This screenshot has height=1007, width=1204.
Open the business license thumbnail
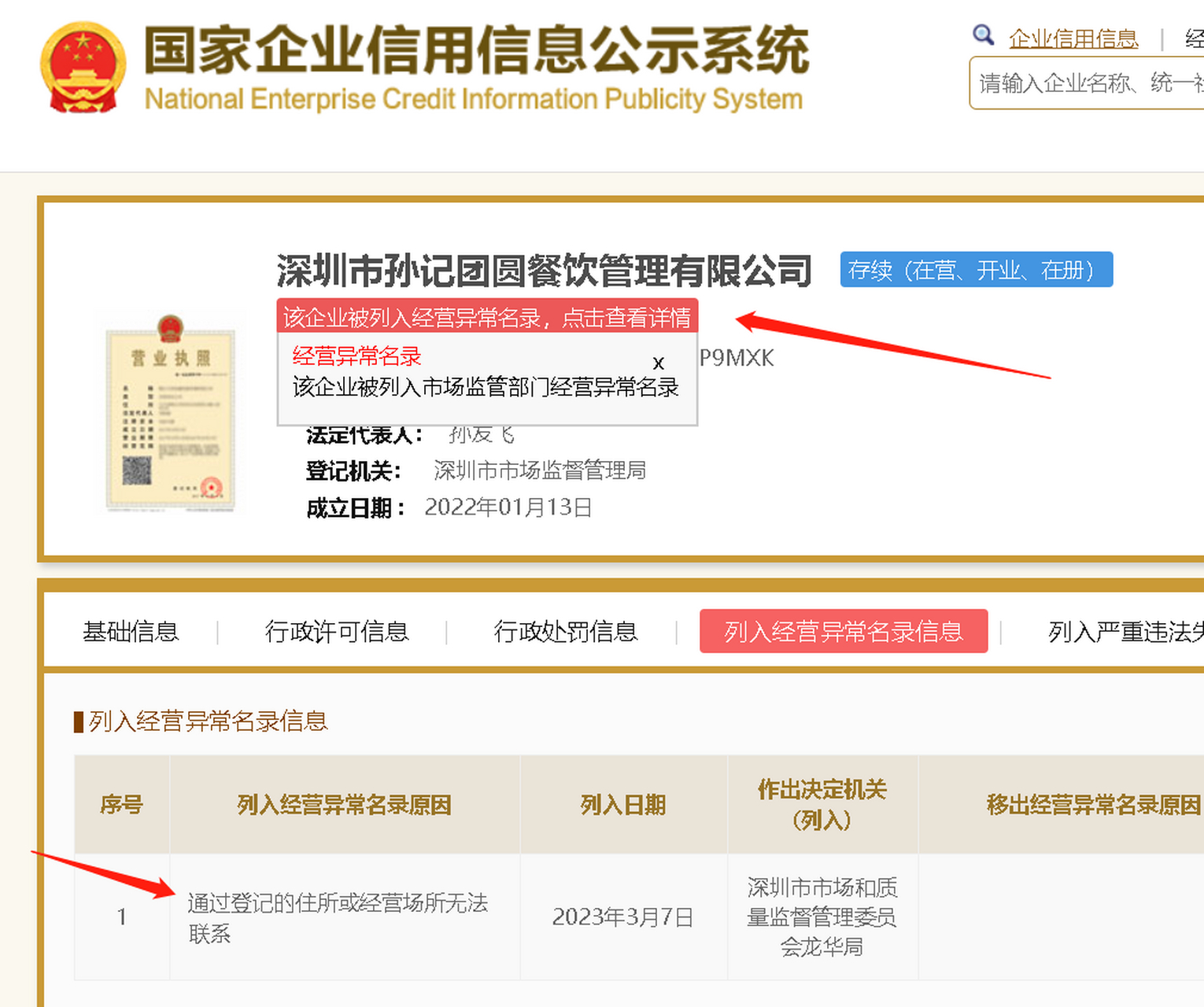point(171,414)
